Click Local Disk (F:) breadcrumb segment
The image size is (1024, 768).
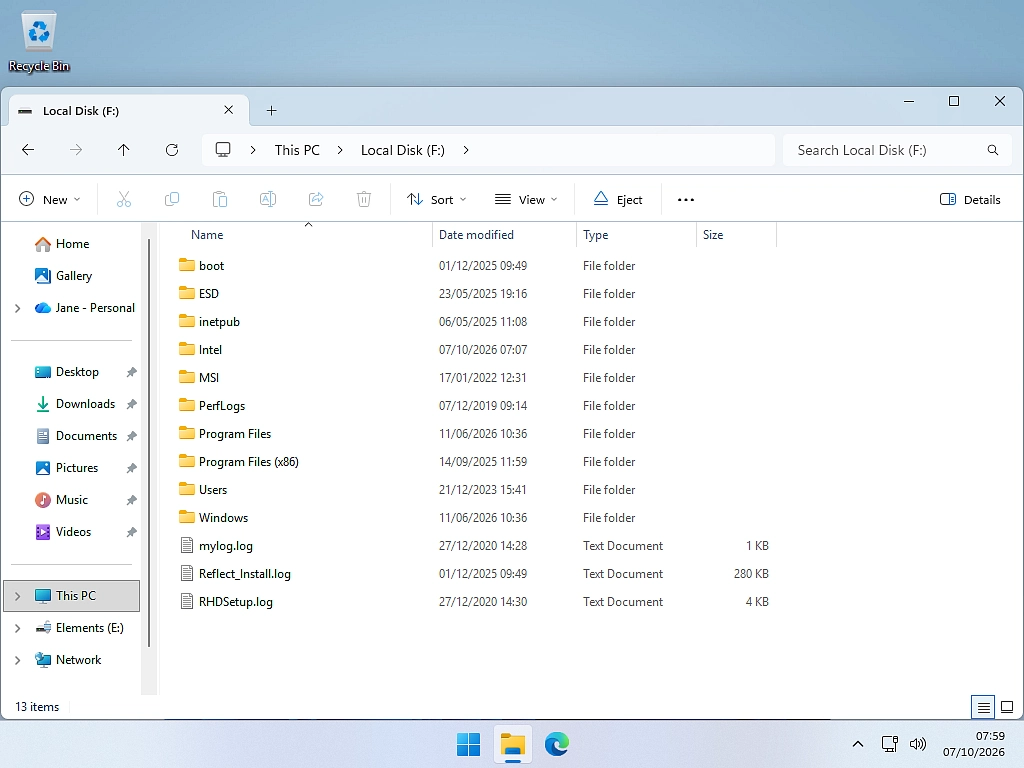click(402, 150)
